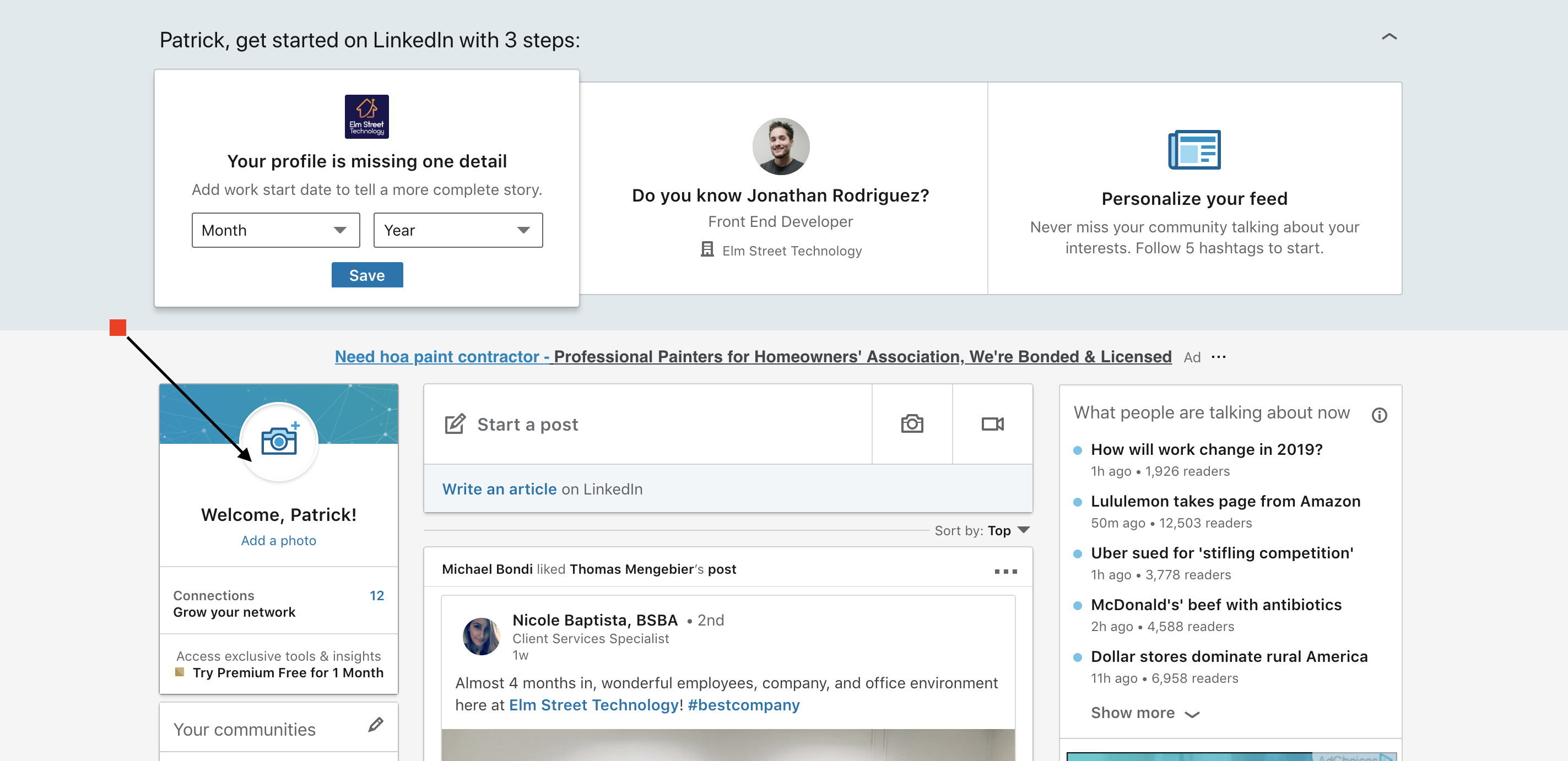Open ad options three-dot menu

click(1219, 357)
